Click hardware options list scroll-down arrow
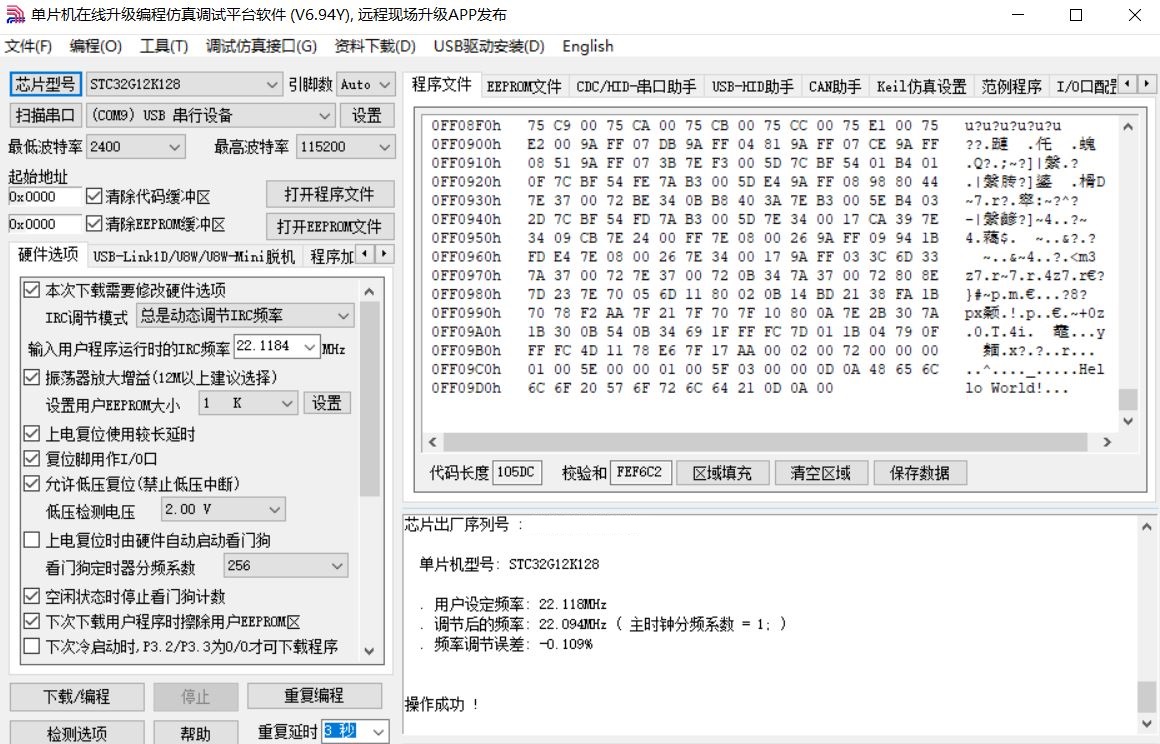The height and width of the screenshot is (744, 1160). (x=369, y=652)
